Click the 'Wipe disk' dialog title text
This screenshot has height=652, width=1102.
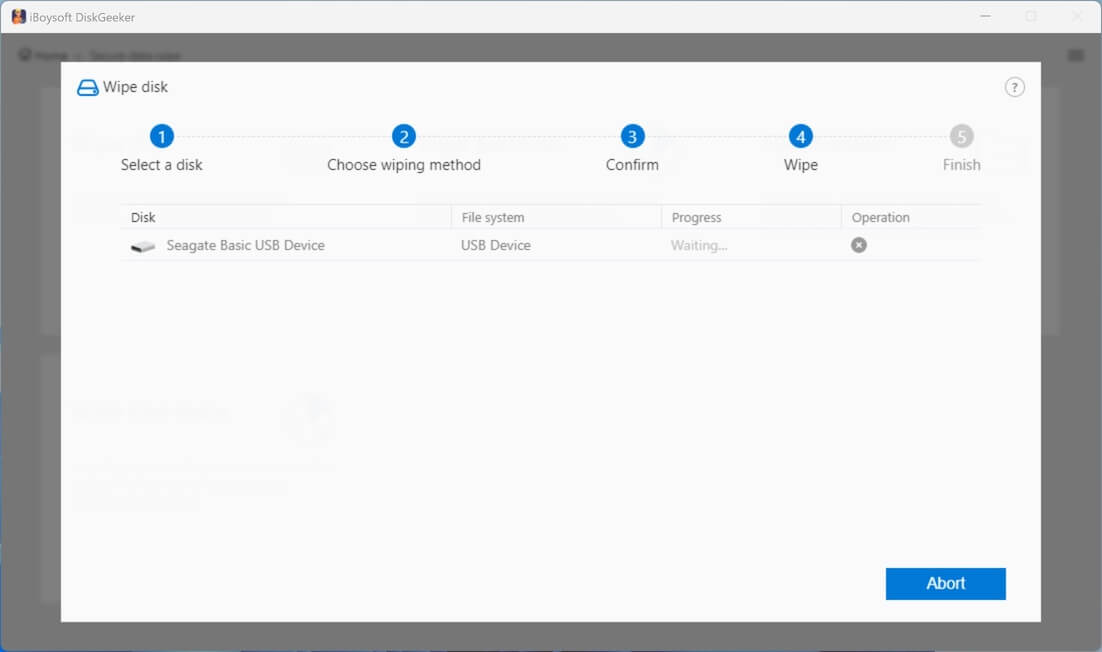(135, 87)
